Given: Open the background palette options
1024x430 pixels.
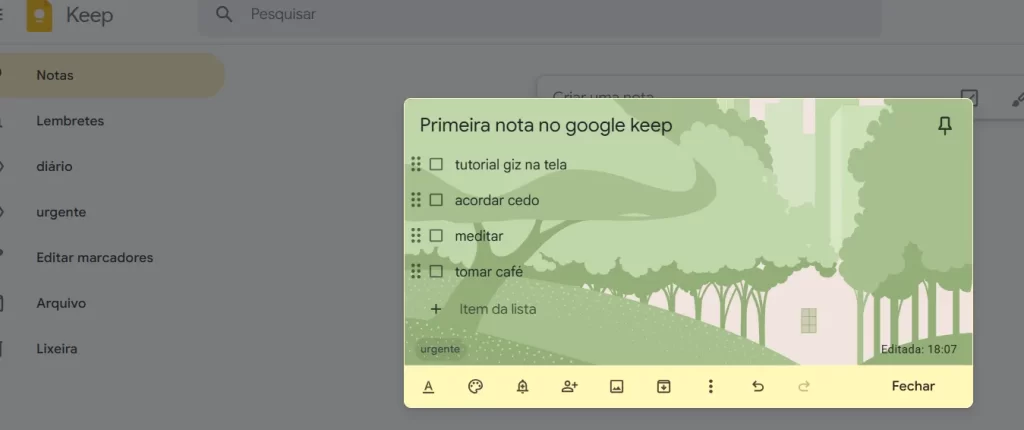Looking at the screenshot, I should [x=475, y=387].
